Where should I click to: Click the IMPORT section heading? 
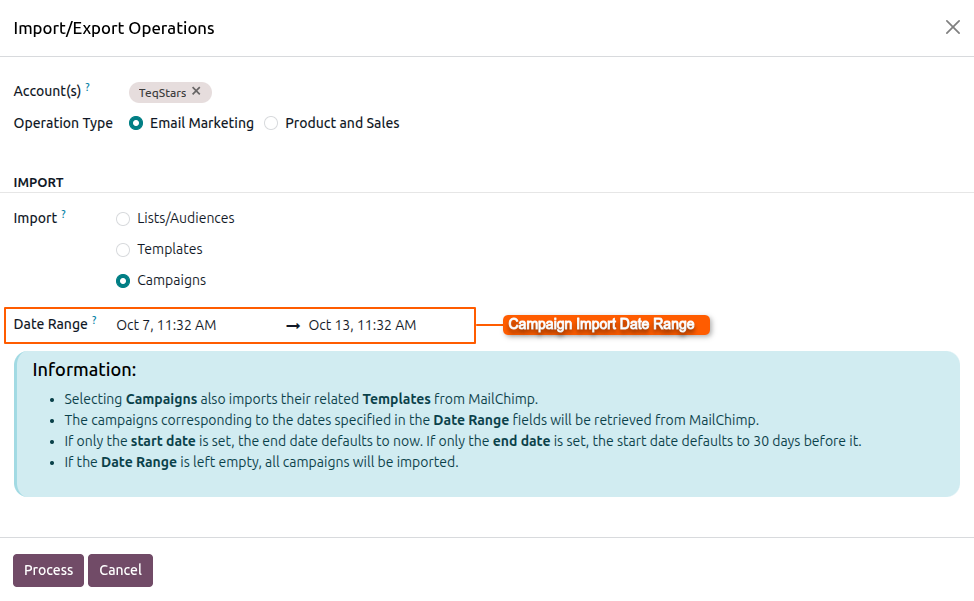(39, 183)
